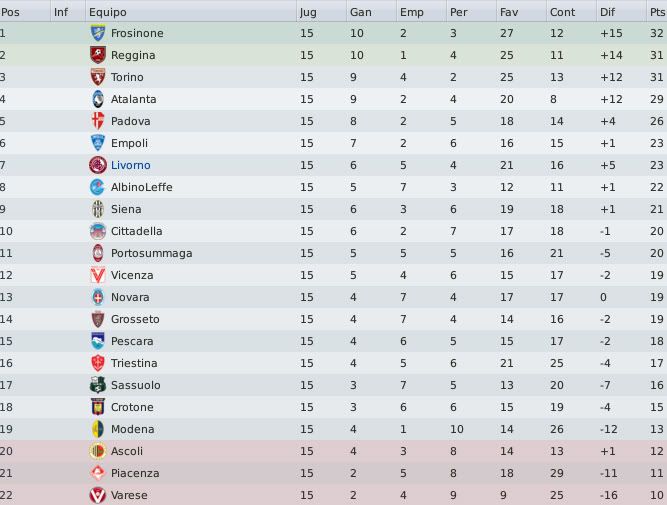Open the AlbinoLeffe team name
Viewport: 667px width, 505px height.
(142, 187)
